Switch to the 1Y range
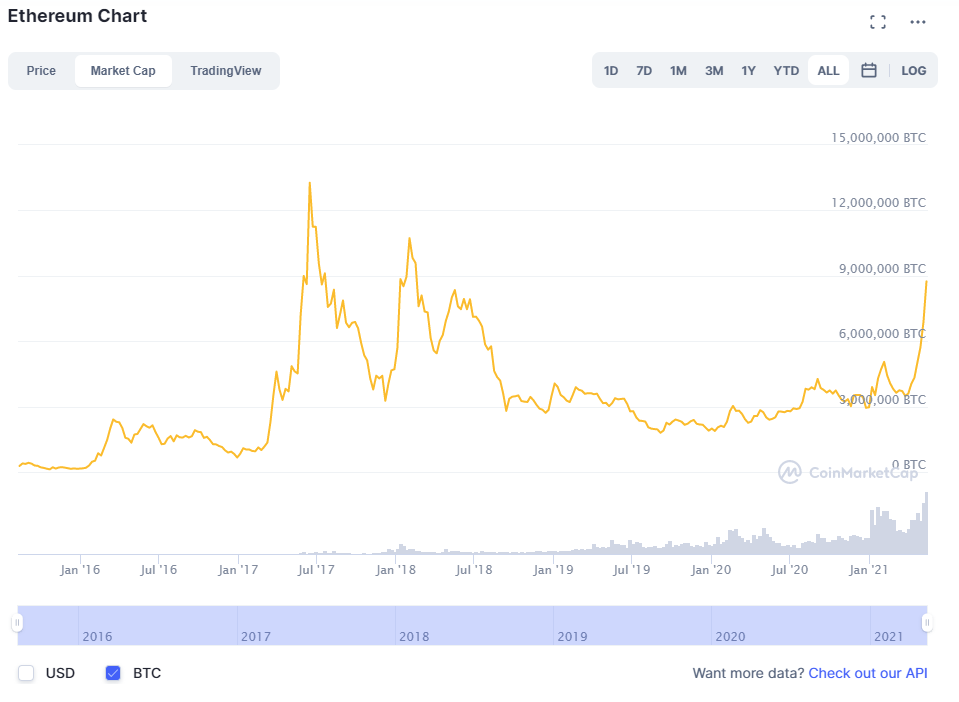 [748, 70]
